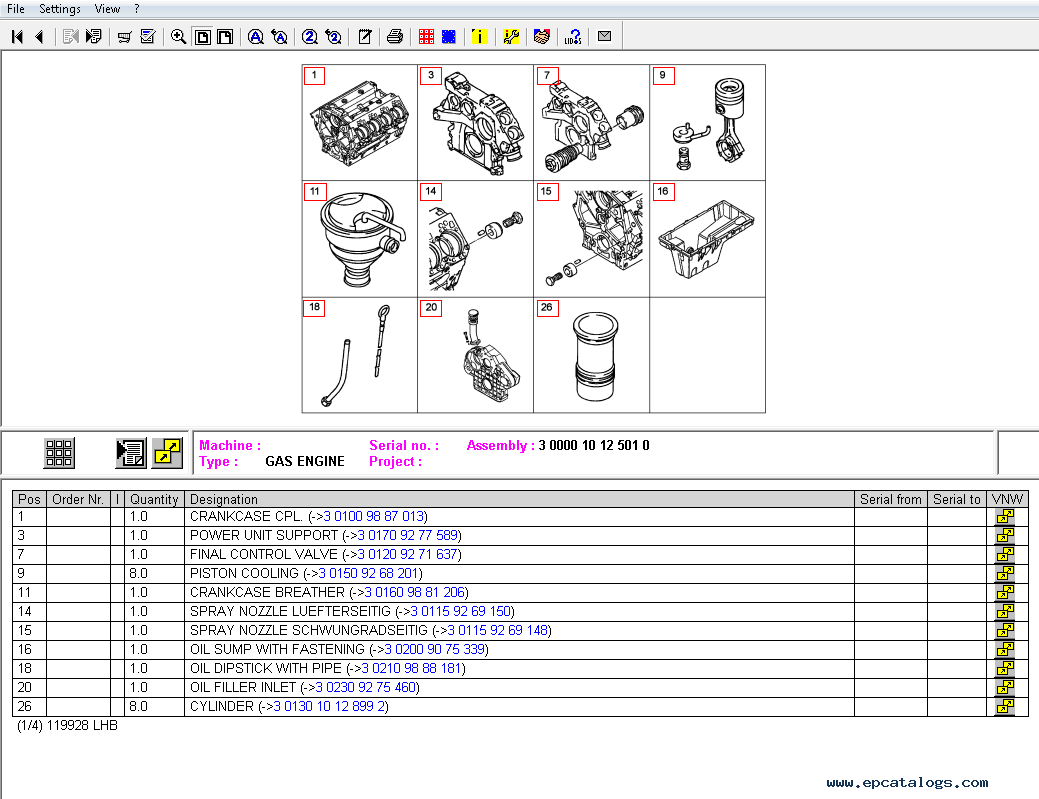Open power unit support thumbnail 3
1039x799 pixels.
pyautogui.click(x=476, y=123)
